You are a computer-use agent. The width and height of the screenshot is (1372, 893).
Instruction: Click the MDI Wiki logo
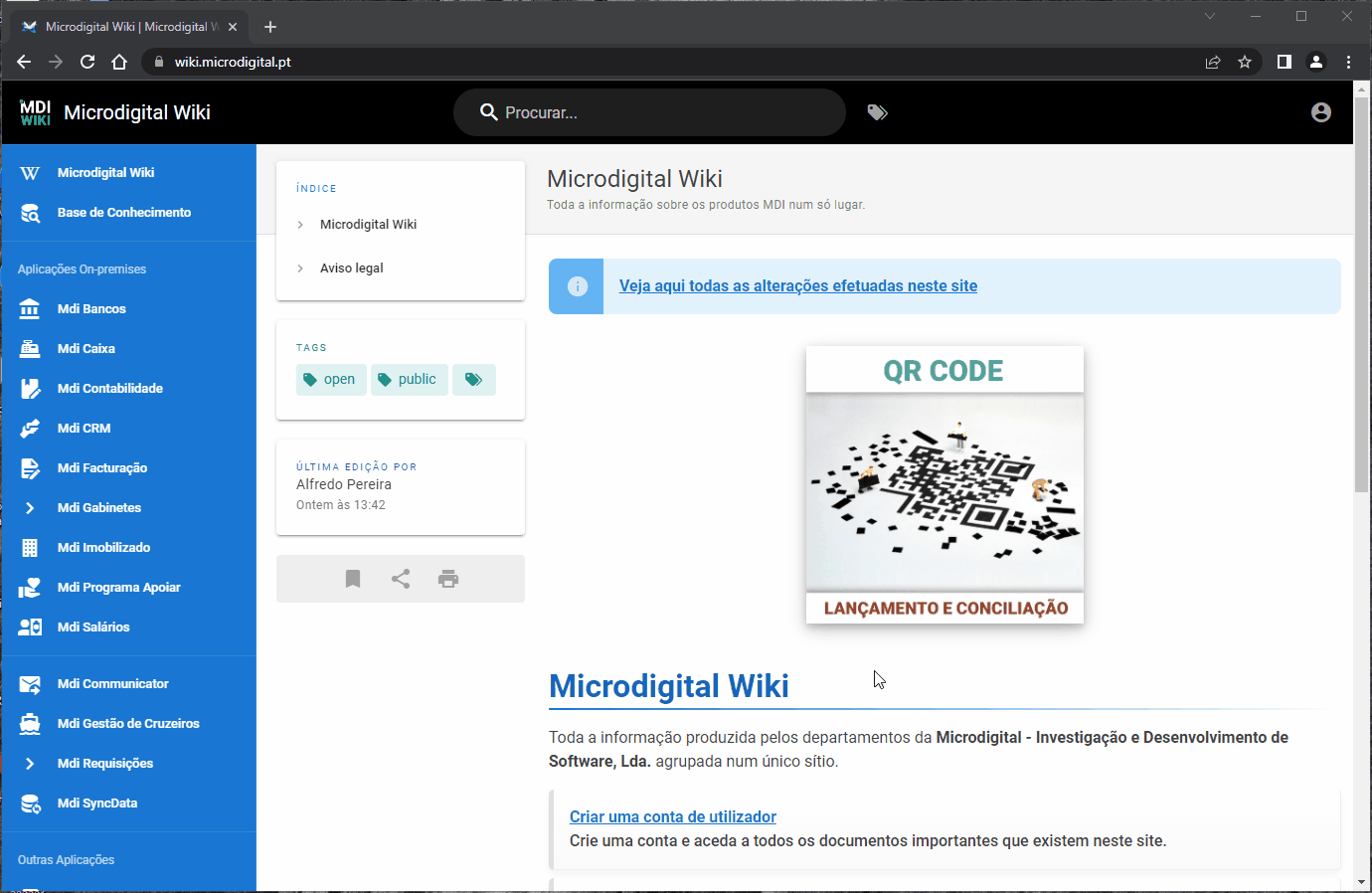pyautogui.click(x=35, y=112)
